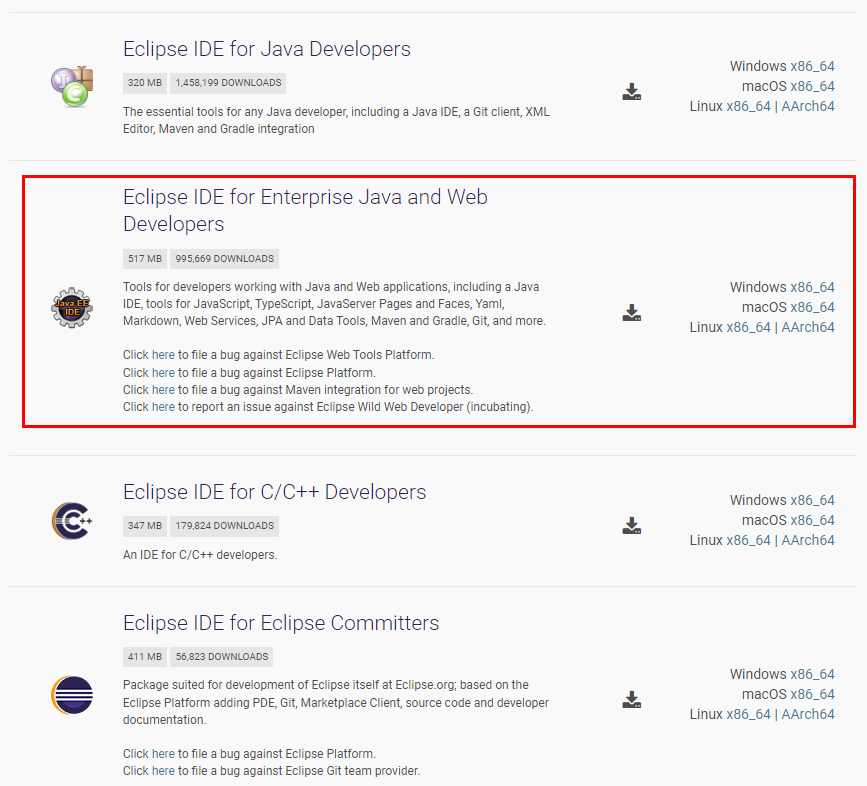Download Java Developers macOS x86_64

pyautogui.click(x=812, y=86)
